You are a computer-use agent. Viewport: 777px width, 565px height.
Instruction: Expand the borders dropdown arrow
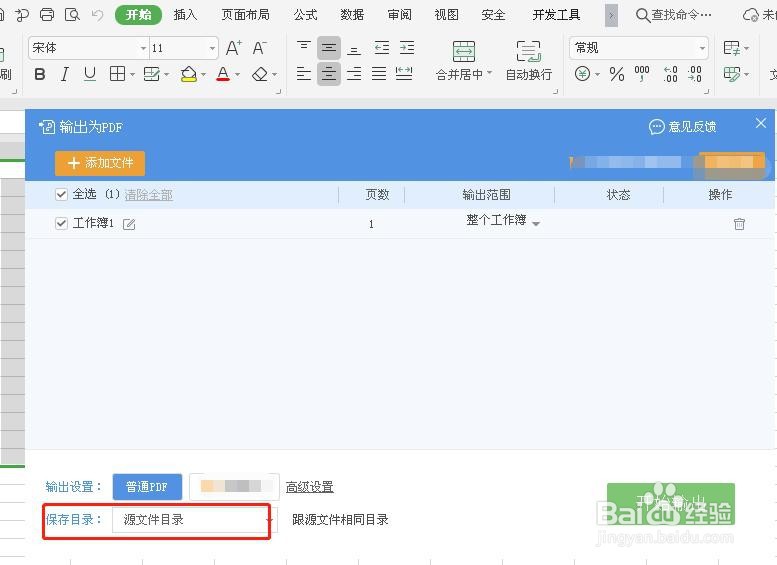[x=132, y=75]
